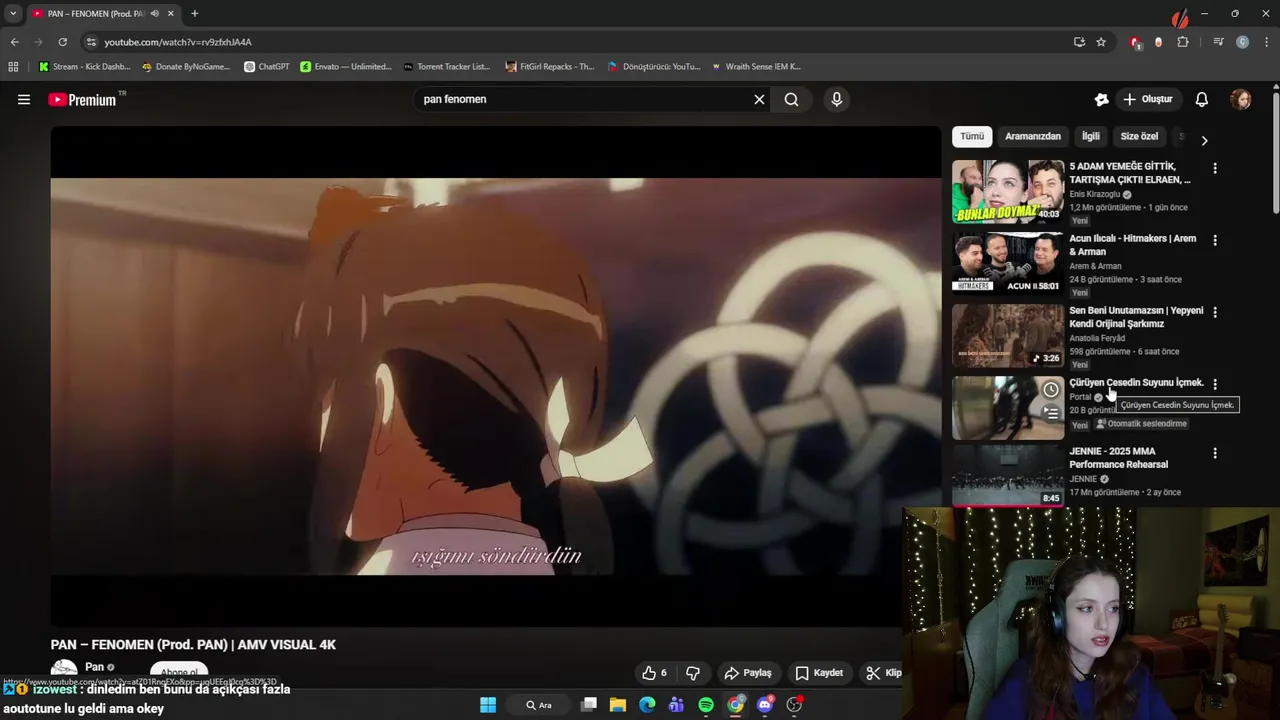Screen dimensions: 1280x720
Task: Go to YouTube Premium home logo
Action: pos(83,99)
